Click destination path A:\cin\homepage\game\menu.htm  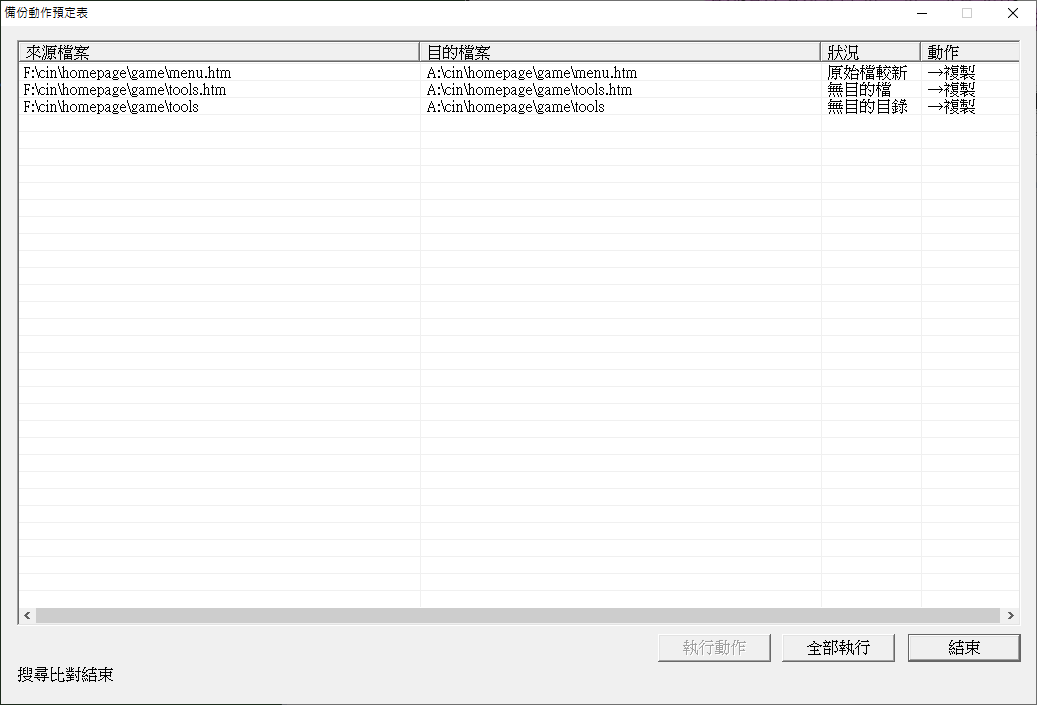pos(531,73)
